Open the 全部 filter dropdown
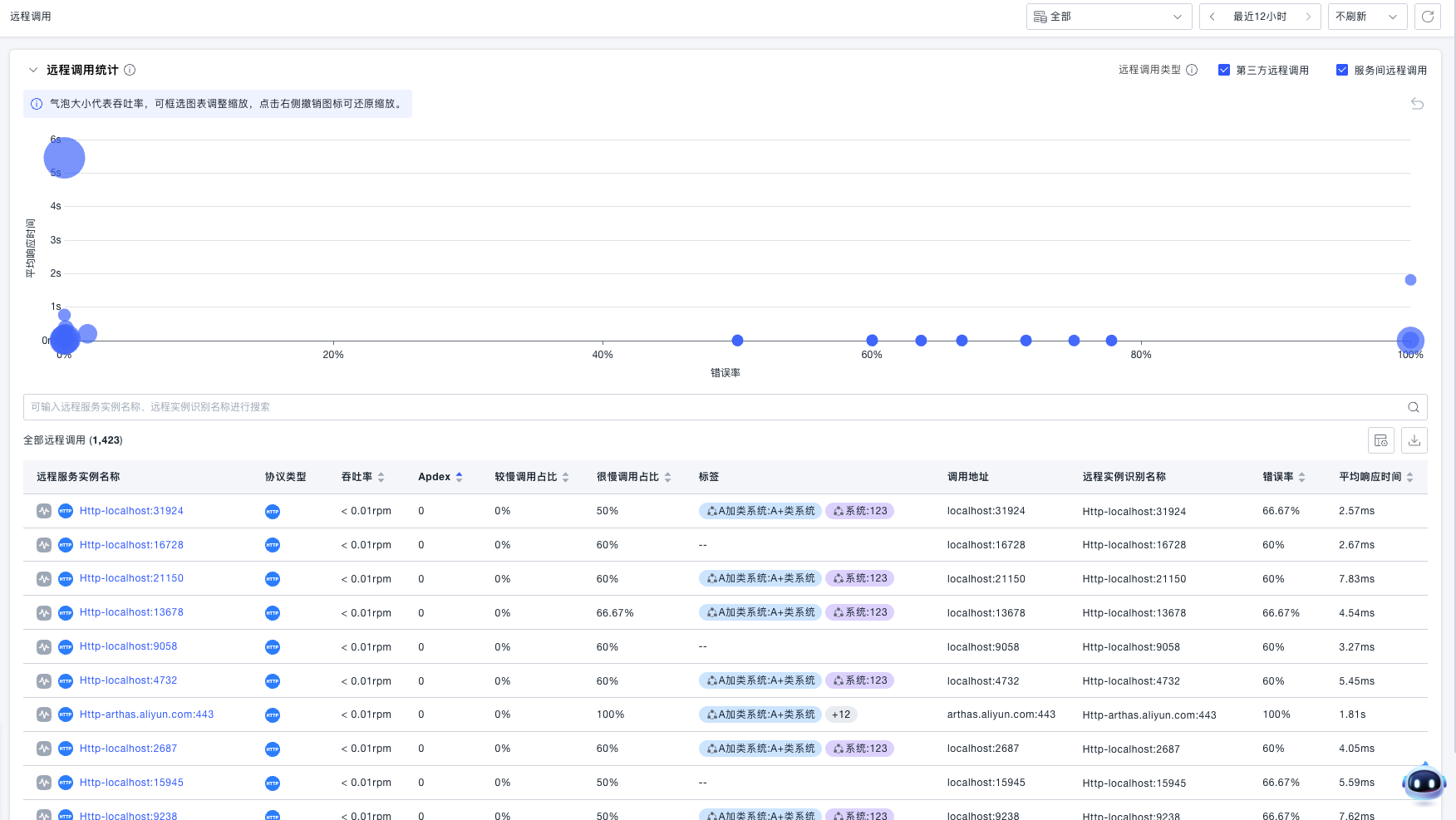 pos(1109,17)
